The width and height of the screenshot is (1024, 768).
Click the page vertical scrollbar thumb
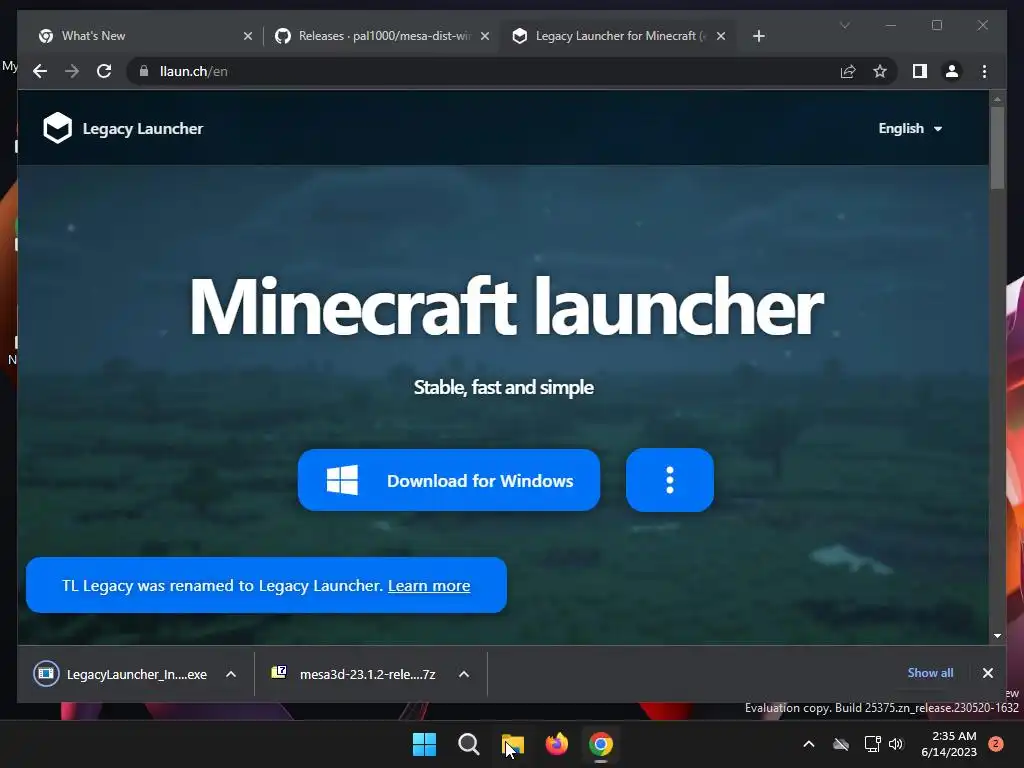(x=997, y=148)
